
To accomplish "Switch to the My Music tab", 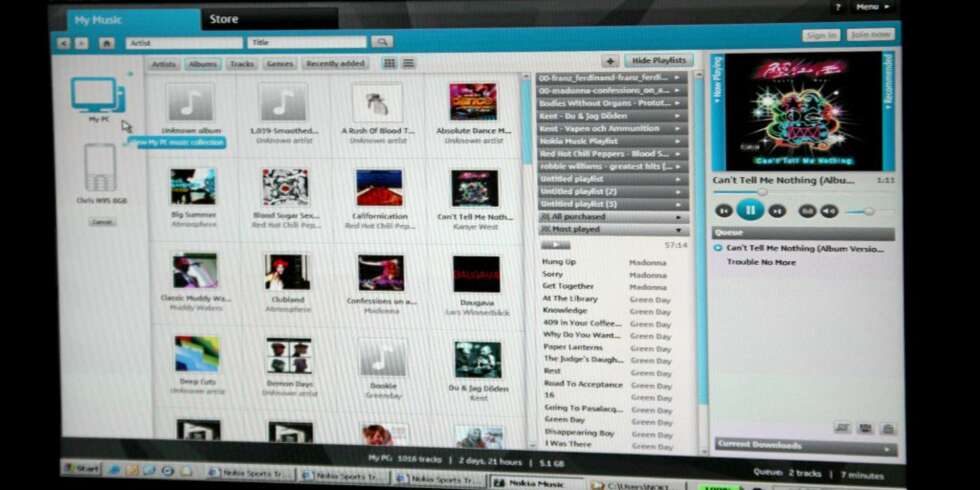I will (133, 20).
